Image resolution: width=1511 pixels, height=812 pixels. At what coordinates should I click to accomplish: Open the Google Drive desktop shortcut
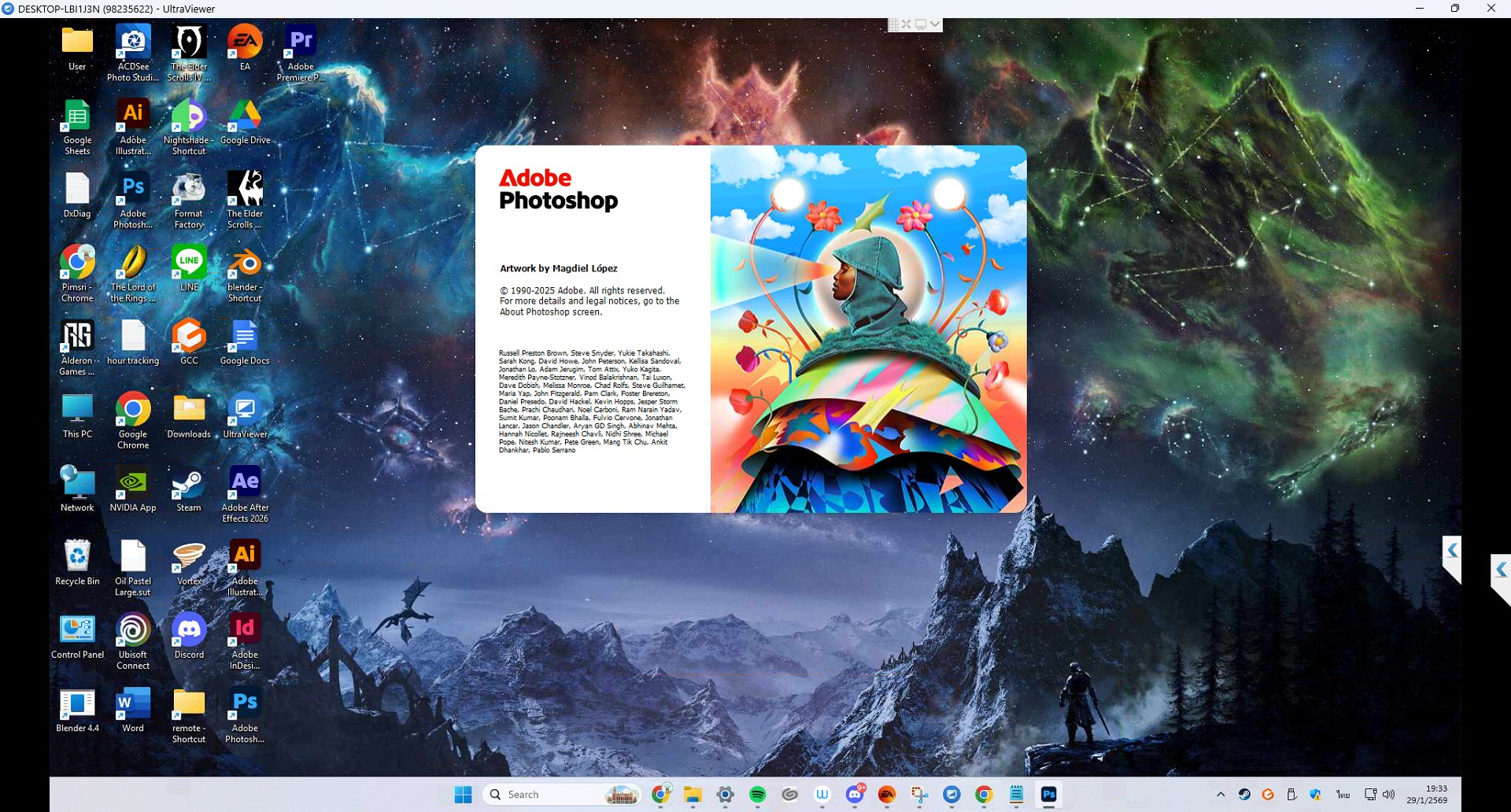245,121
